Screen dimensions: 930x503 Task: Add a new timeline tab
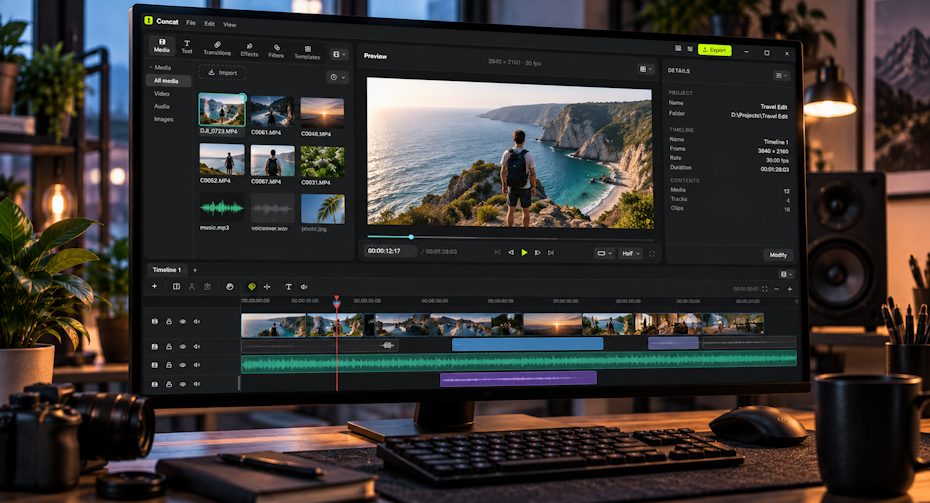pyautogui.click(x=195, y=270)
